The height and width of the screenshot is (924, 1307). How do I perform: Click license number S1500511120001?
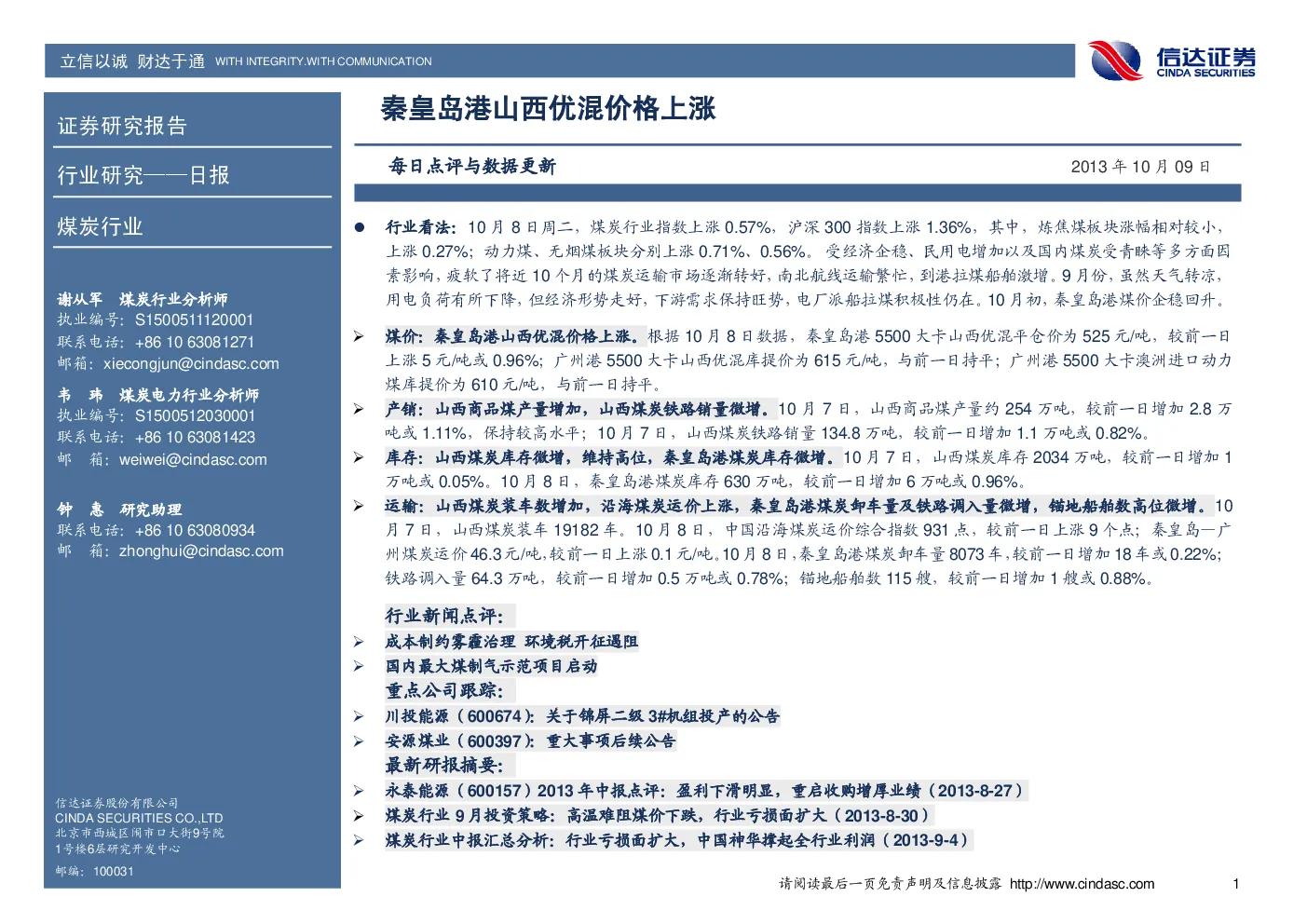click(195, 320)
